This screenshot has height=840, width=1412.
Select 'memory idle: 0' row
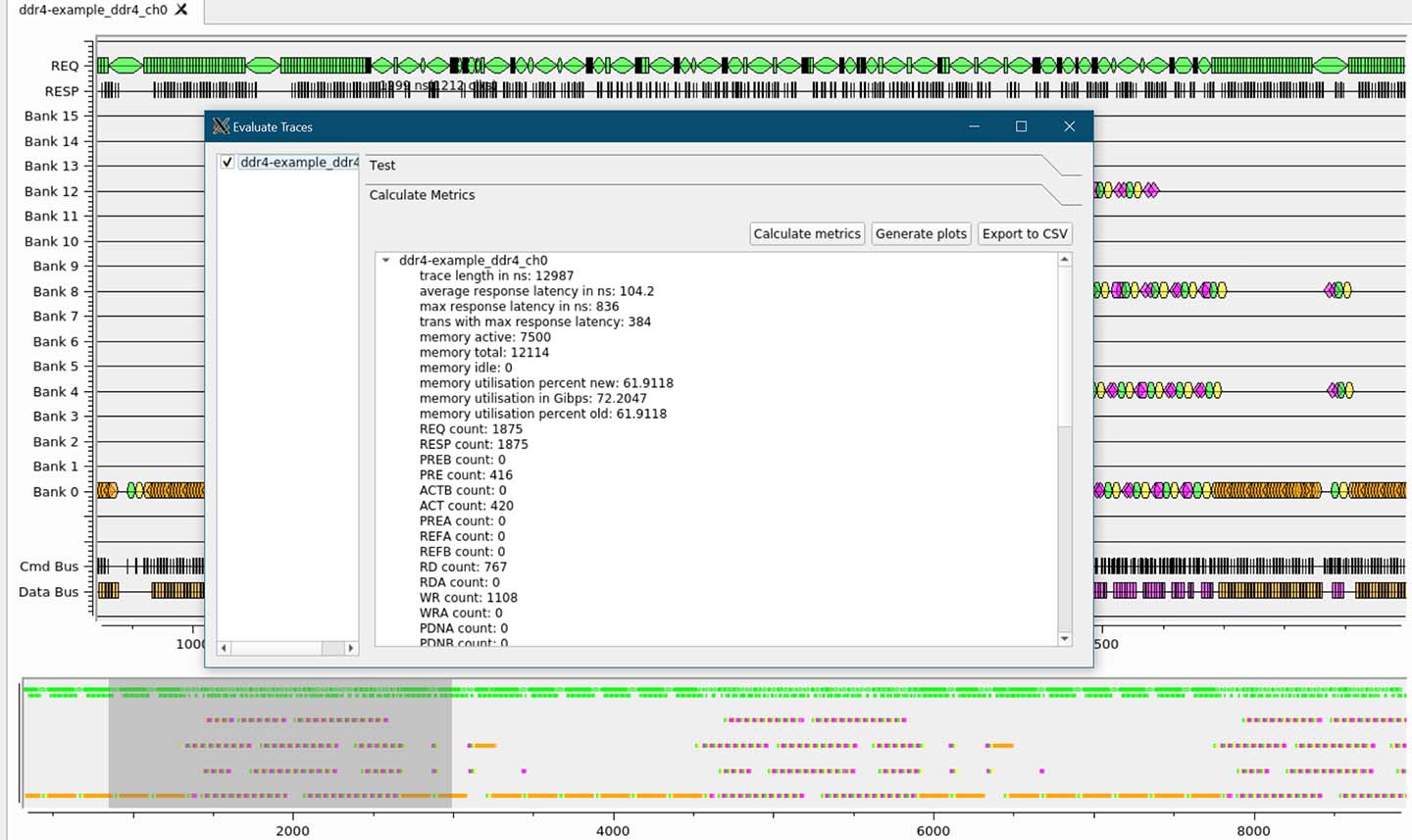(x=466, y=368)
